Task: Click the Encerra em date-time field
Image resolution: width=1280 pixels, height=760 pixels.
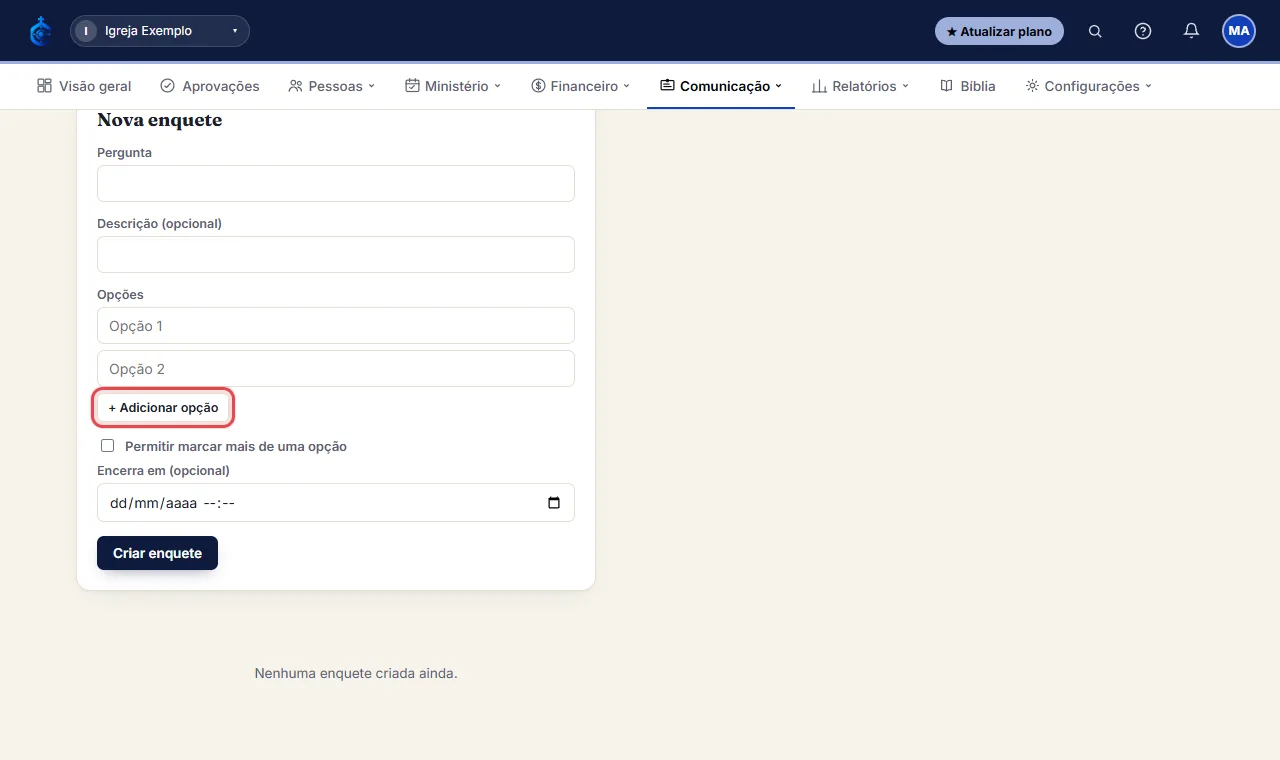Action: pos(336,503)
